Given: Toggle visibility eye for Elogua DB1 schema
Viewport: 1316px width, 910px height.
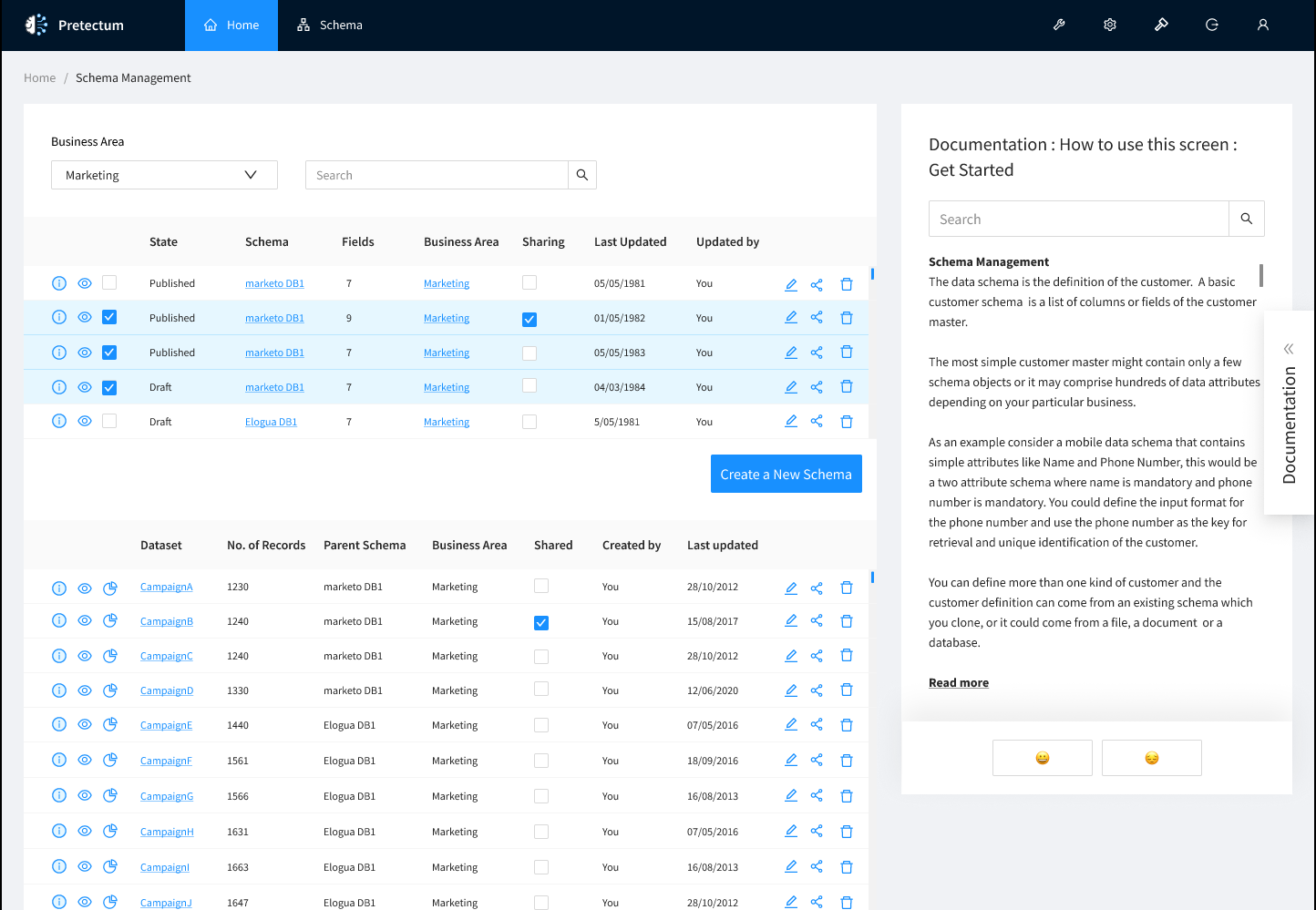Looking at the screenshot, I should pos(85,422).
